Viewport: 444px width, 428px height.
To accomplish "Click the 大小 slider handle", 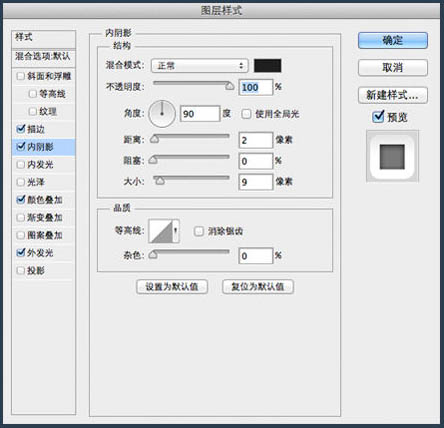I will coord(160,181).
